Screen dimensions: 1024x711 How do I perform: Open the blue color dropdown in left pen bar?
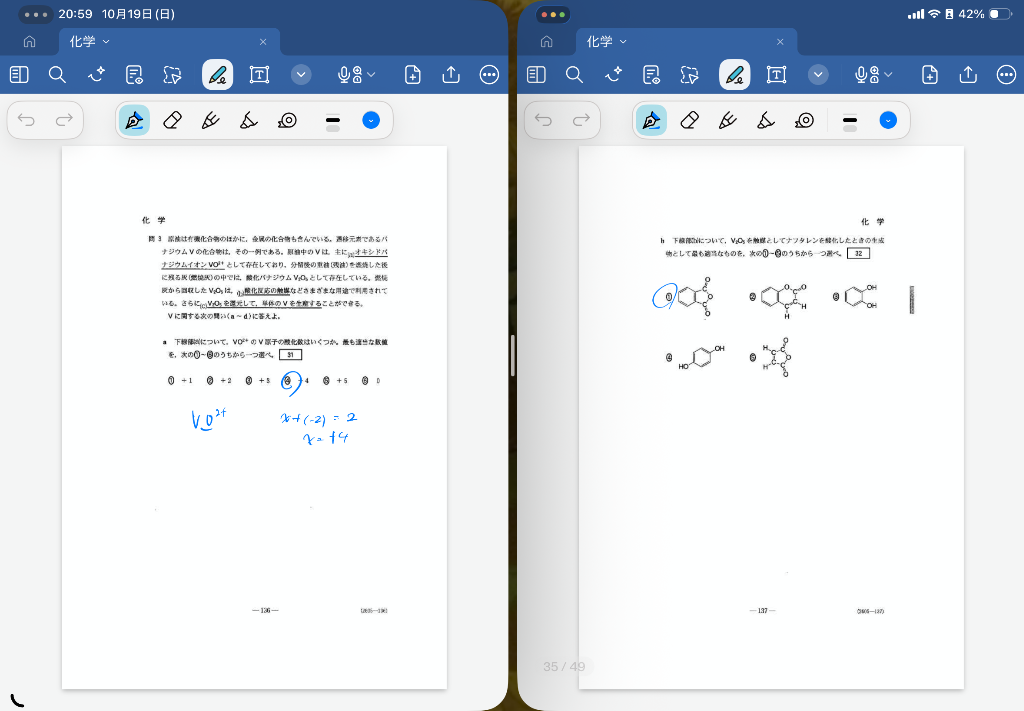tap(371, 121)
